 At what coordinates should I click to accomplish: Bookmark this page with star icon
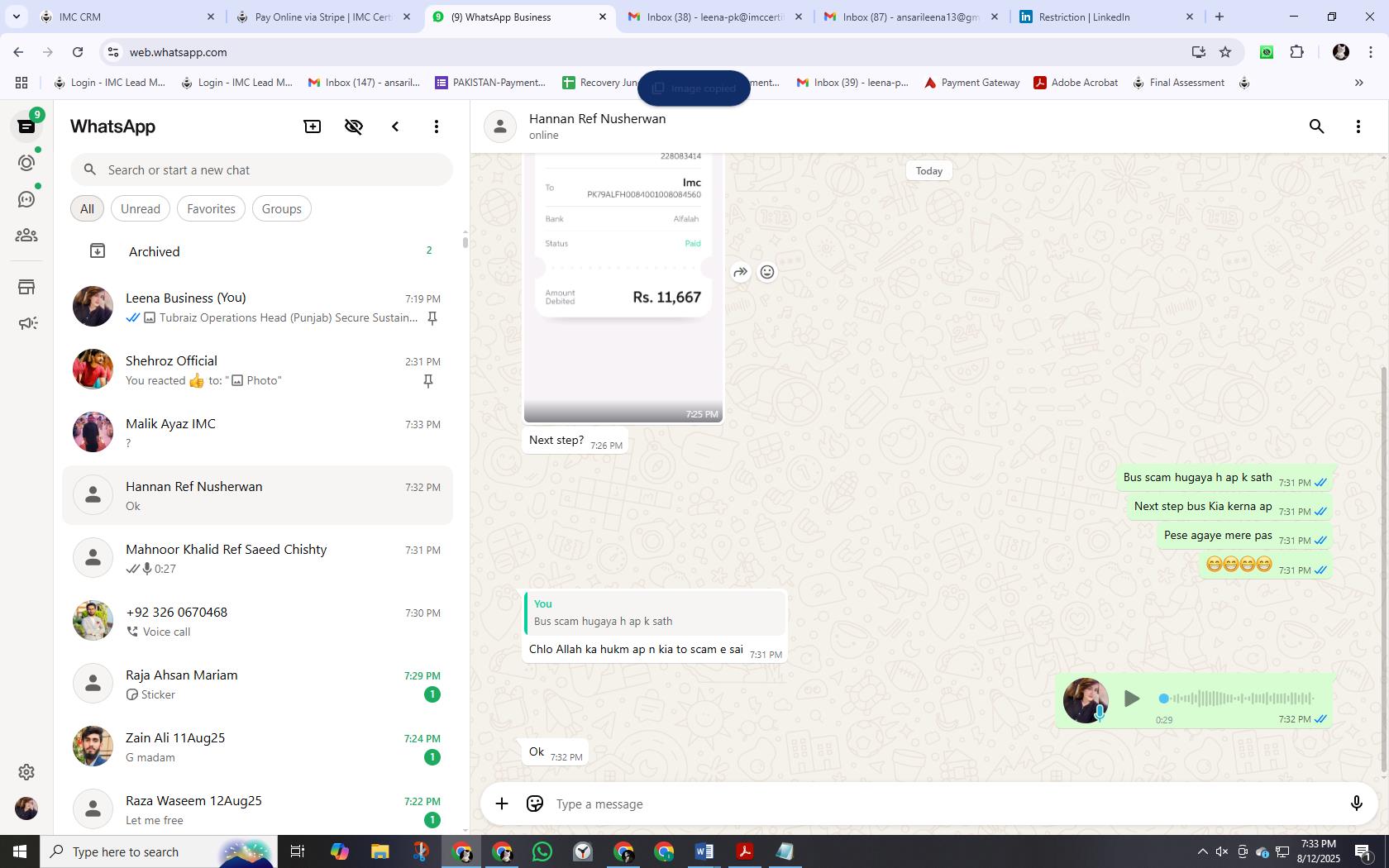pyautogui.click(x=1225, y=52)
